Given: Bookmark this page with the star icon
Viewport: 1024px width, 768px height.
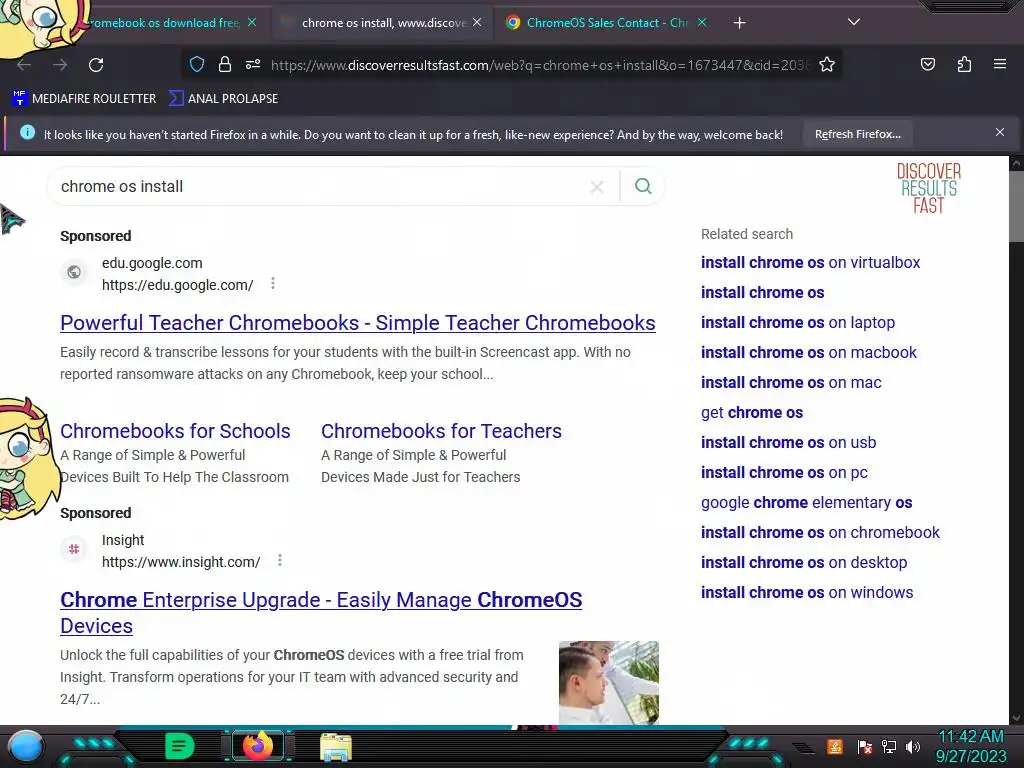Looking at the screenshot, I should pyautogui.click(x=827, y=64).
